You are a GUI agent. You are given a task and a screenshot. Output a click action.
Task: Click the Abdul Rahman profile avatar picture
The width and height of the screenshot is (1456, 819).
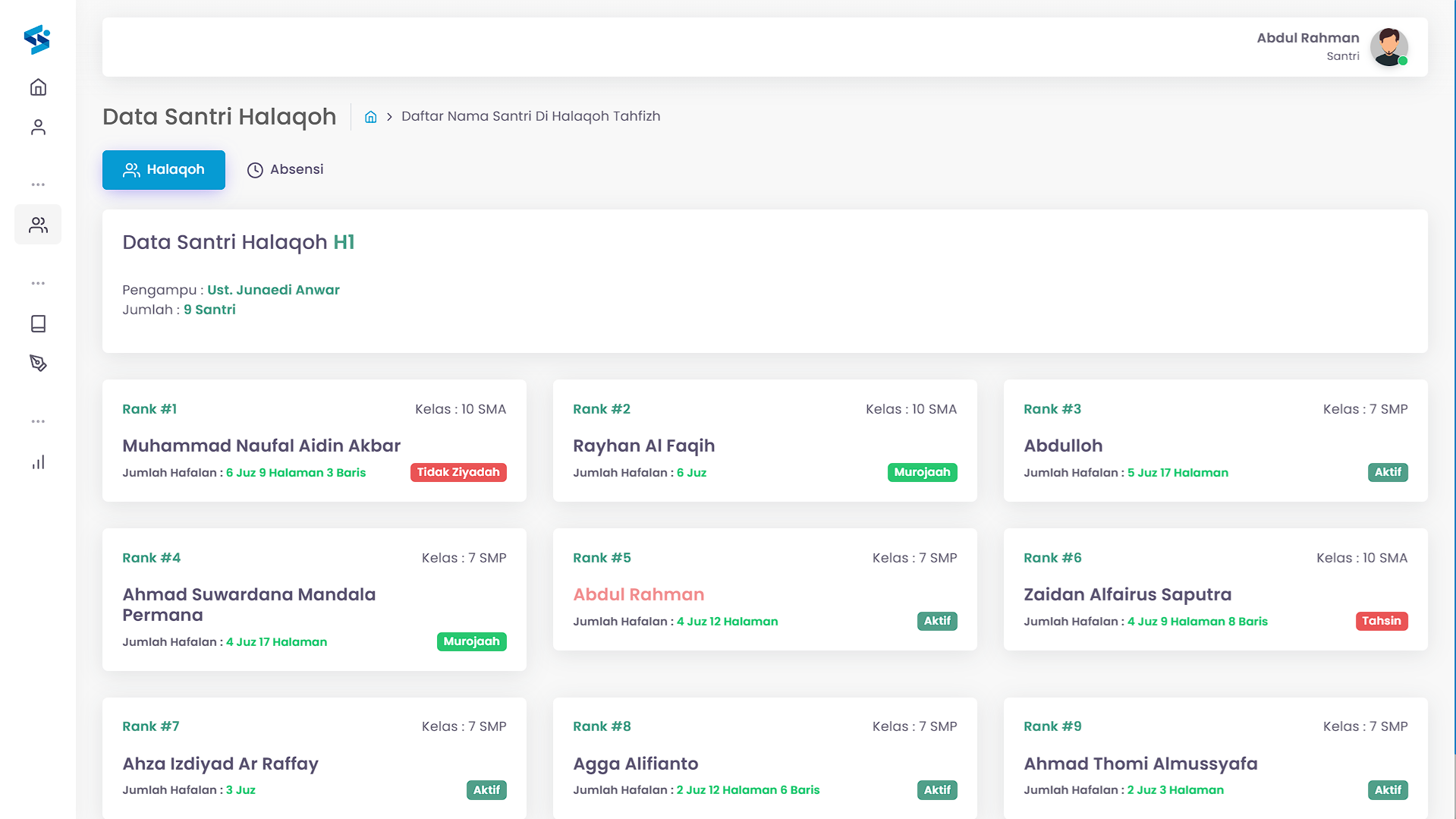pos(1388,46)
